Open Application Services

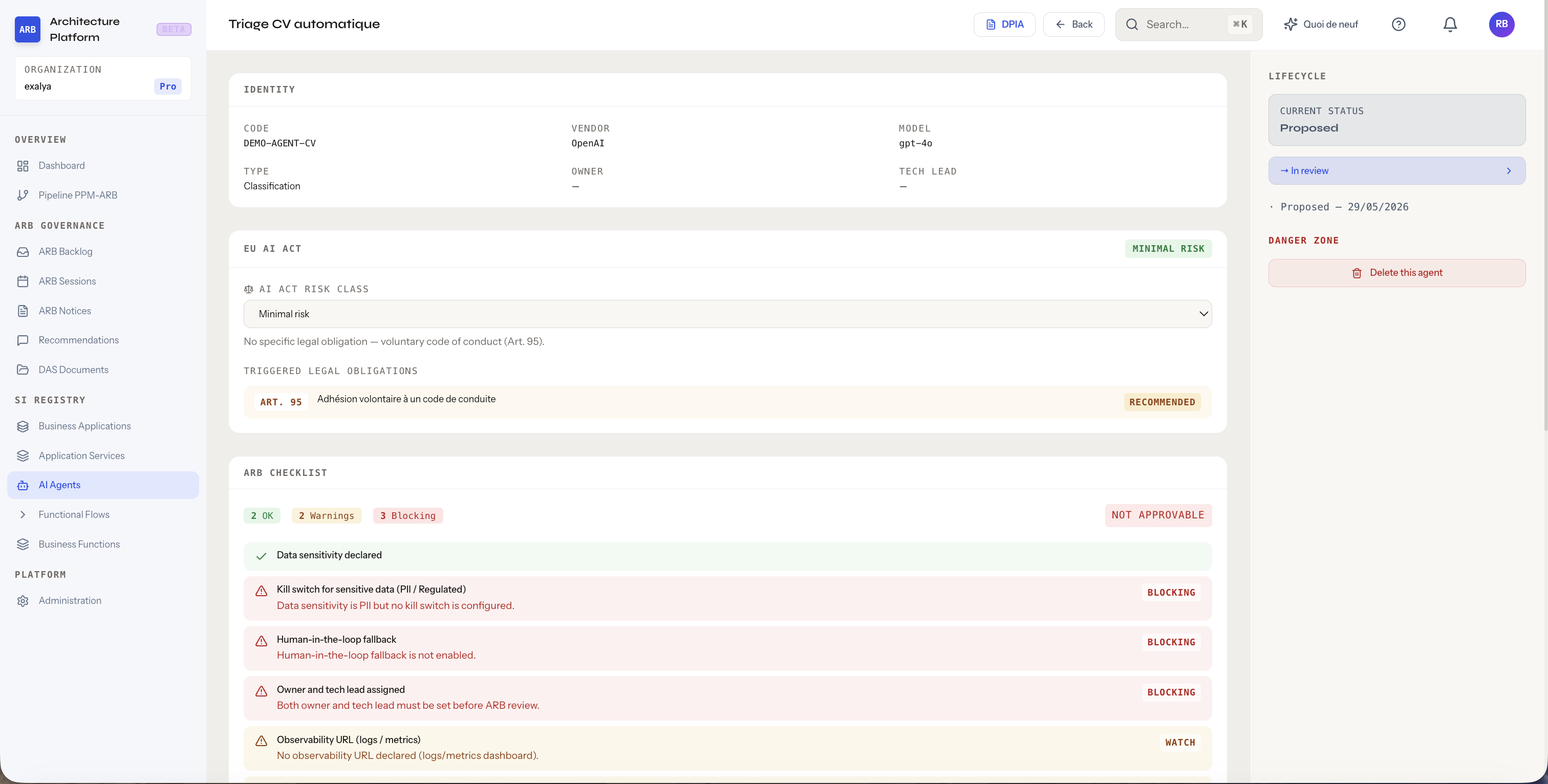click(103, 455)
